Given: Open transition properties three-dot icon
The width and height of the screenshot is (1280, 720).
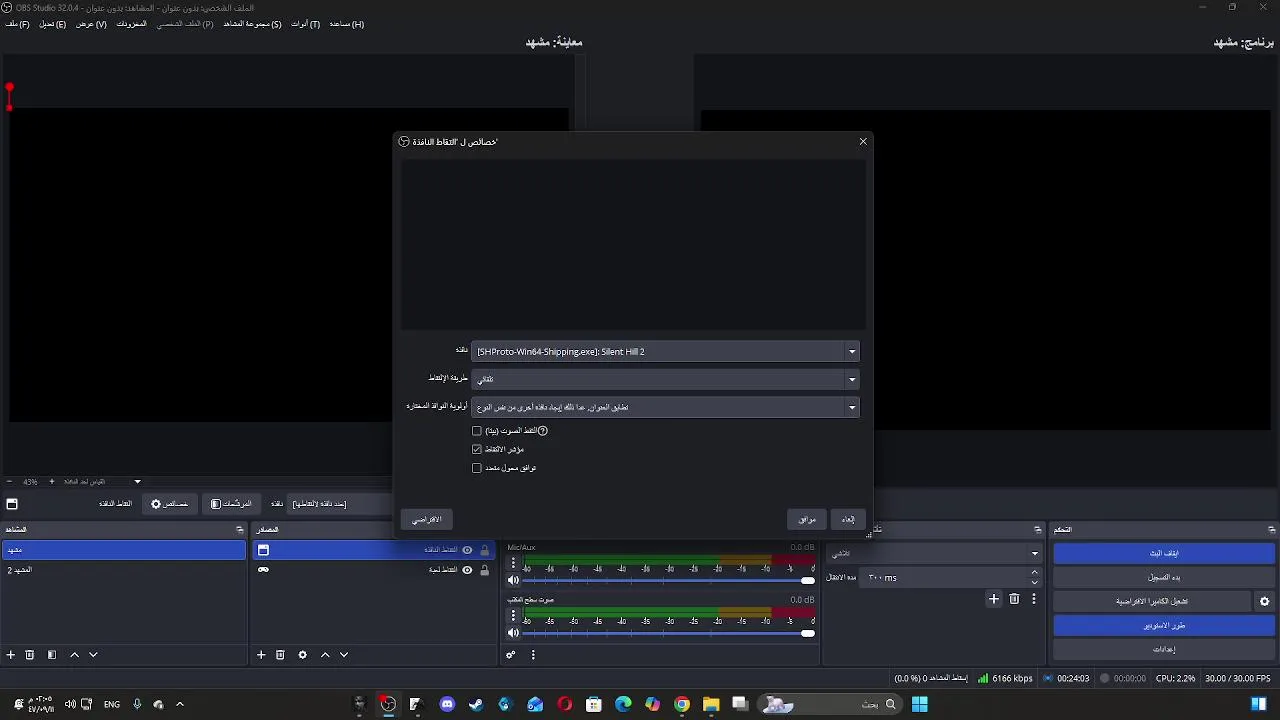Looking at the screenshot, I should [x=1034, y=599].
